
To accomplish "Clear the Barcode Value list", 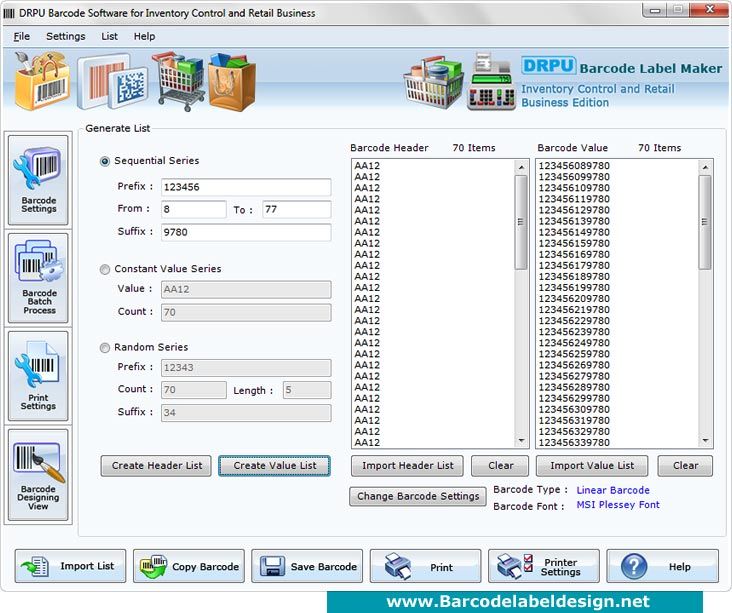I will 685,465.
